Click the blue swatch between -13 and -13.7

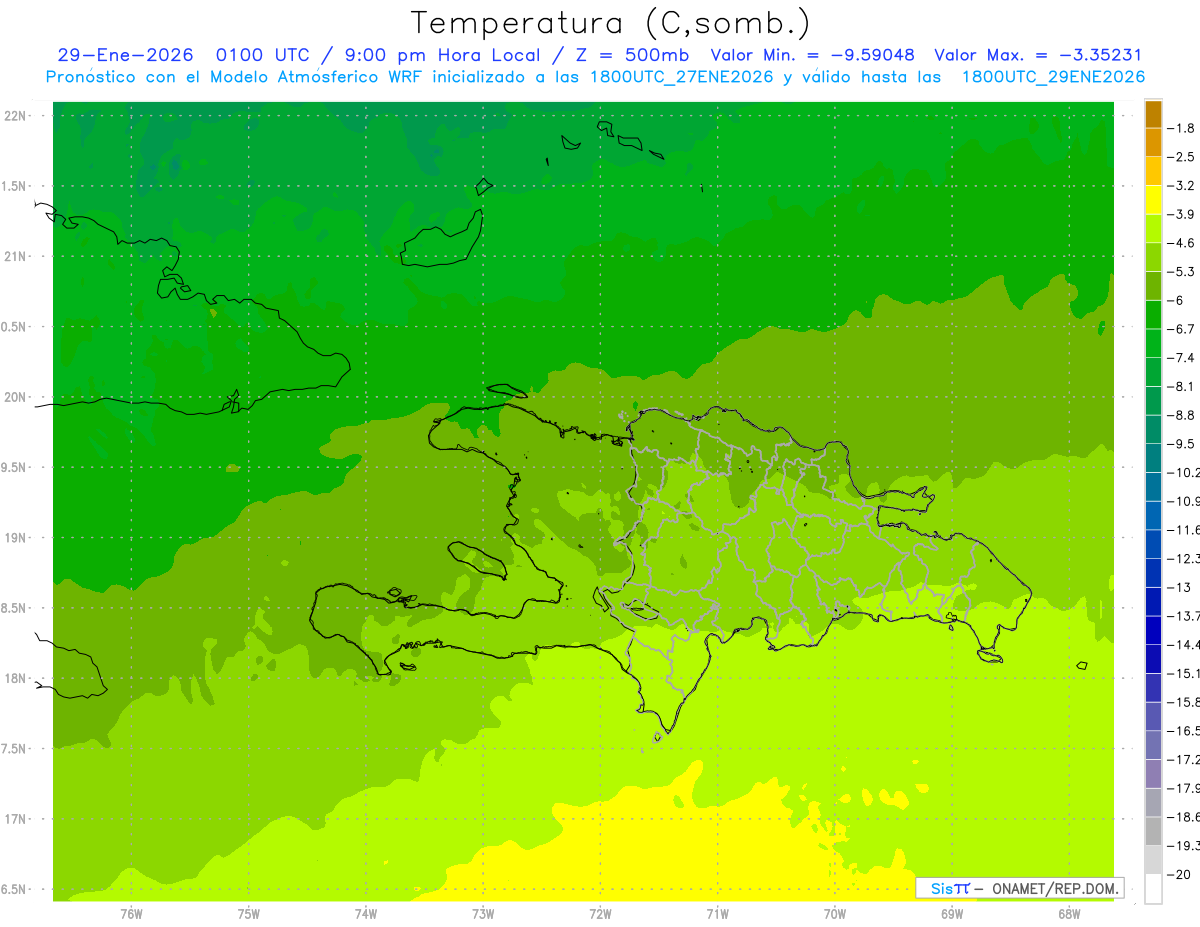pos(1153,601)
